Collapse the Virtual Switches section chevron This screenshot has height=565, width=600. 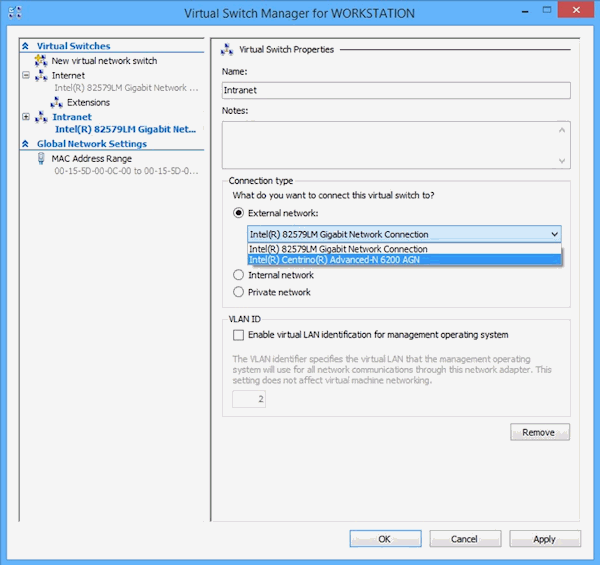(27, 46)
